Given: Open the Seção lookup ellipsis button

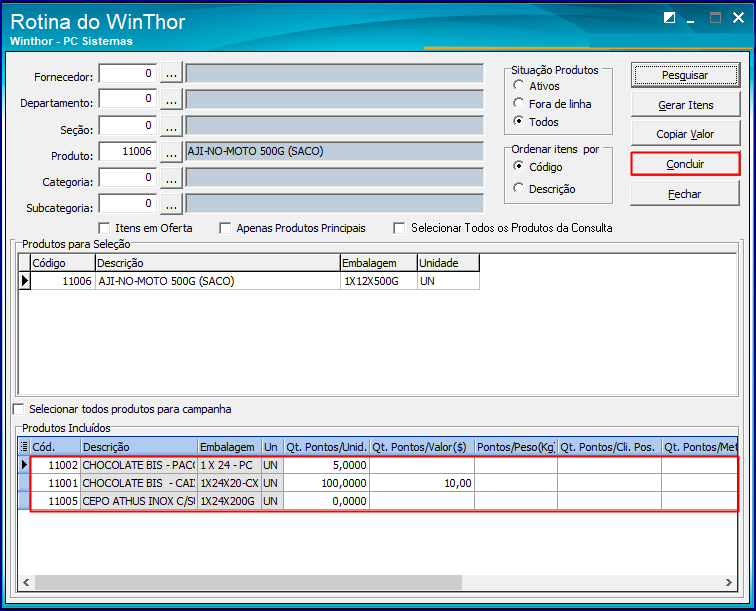Looking at the screenshot, I should [x=171, y=126].
